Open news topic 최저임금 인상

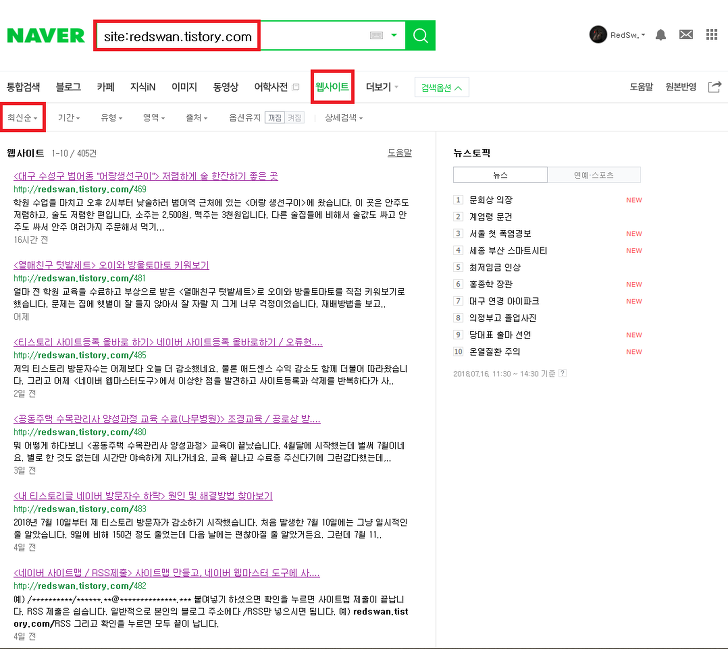(495, 267)
